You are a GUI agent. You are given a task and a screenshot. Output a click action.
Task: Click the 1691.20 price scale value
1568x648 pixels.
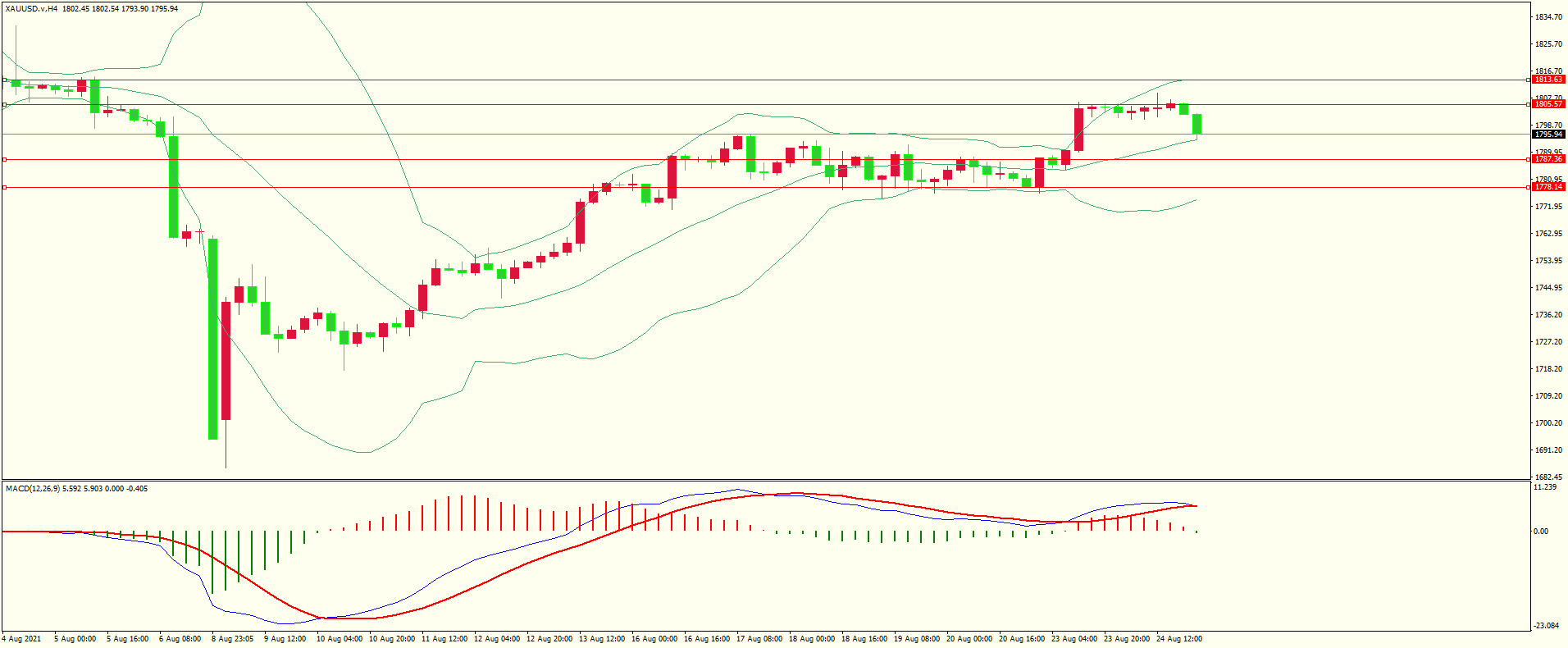point(1548,450)
